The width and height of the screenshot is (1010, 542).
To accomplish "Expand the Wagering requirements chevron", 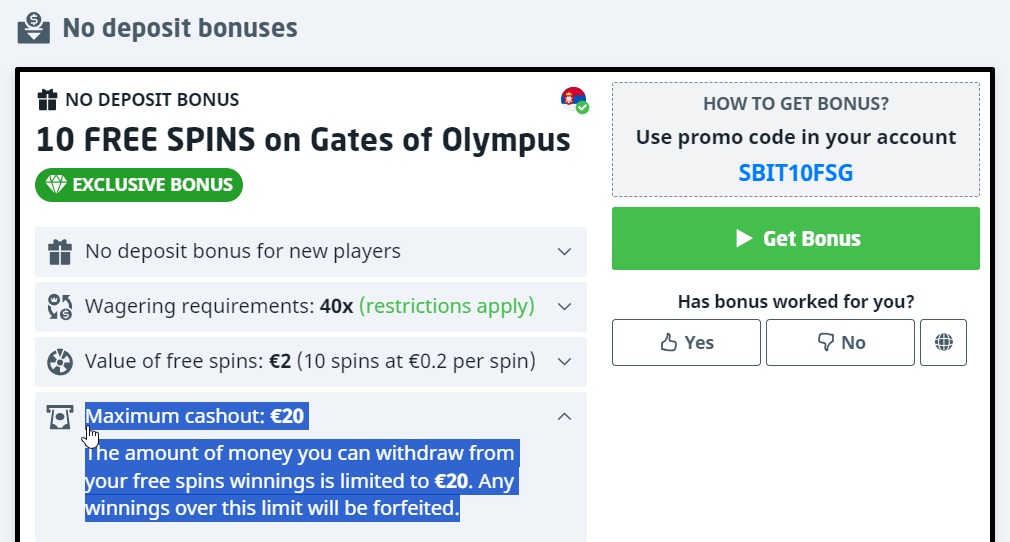I will click(564, 307).
